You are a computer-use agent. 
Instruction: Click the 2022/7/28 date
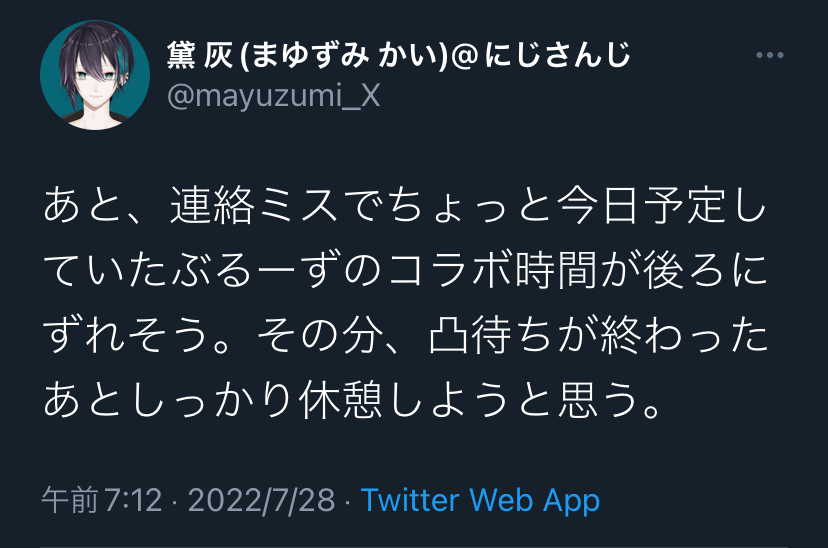point(261,500)
